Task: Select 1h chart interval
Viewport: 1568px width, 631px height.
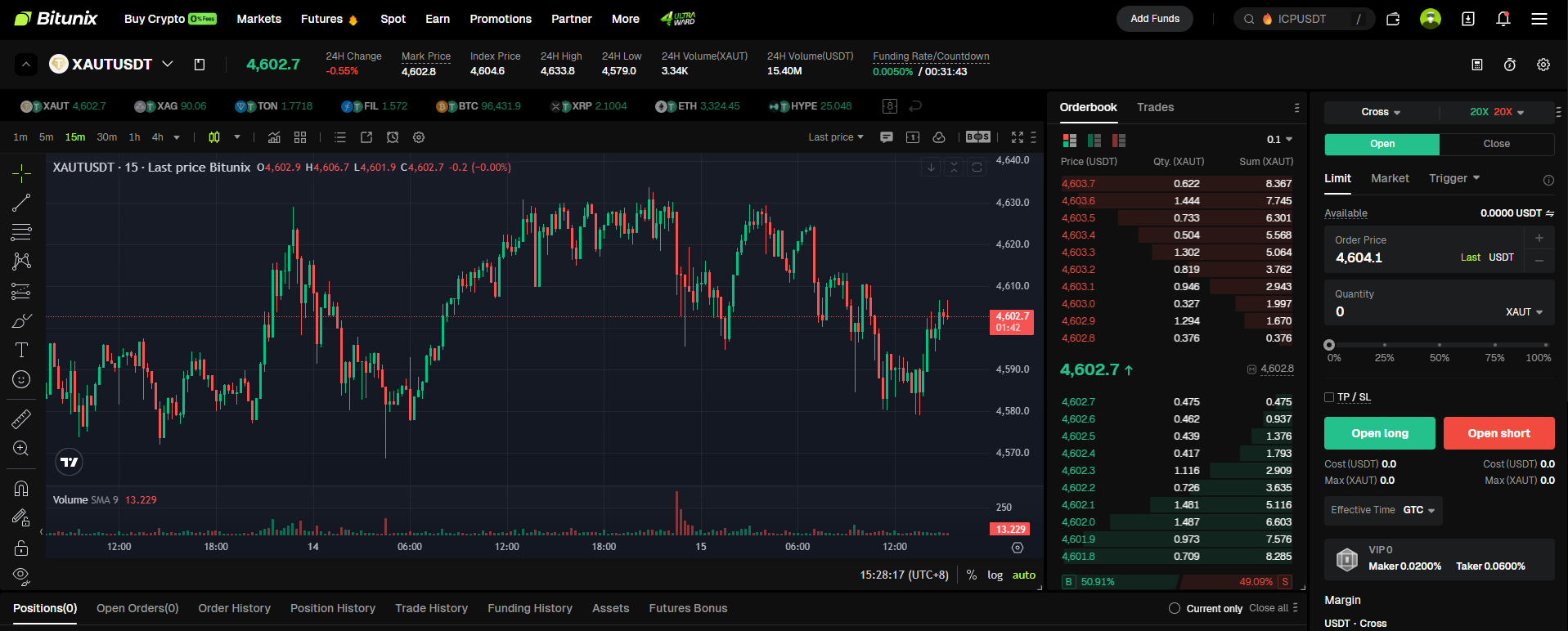Action: click(x=134, y=137)
